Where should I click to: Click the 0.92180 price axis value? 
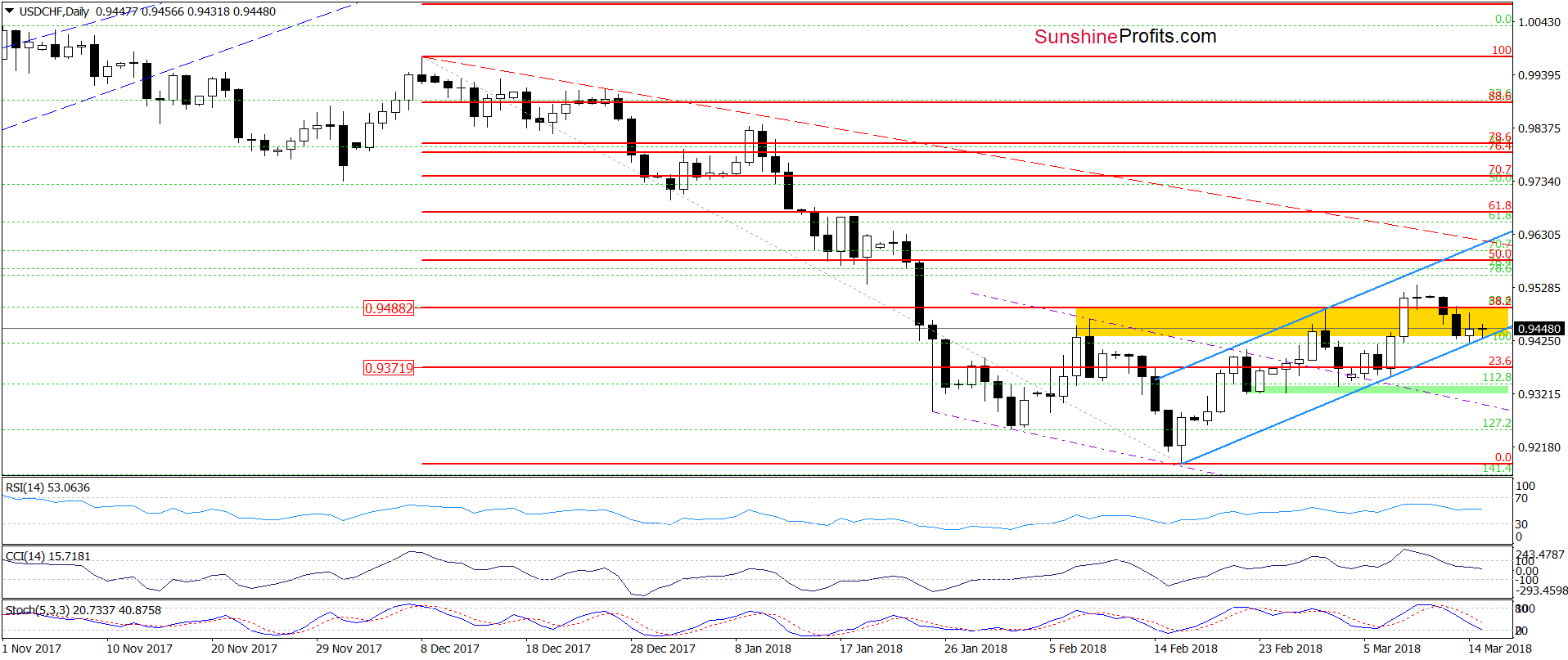(1539, 447)
